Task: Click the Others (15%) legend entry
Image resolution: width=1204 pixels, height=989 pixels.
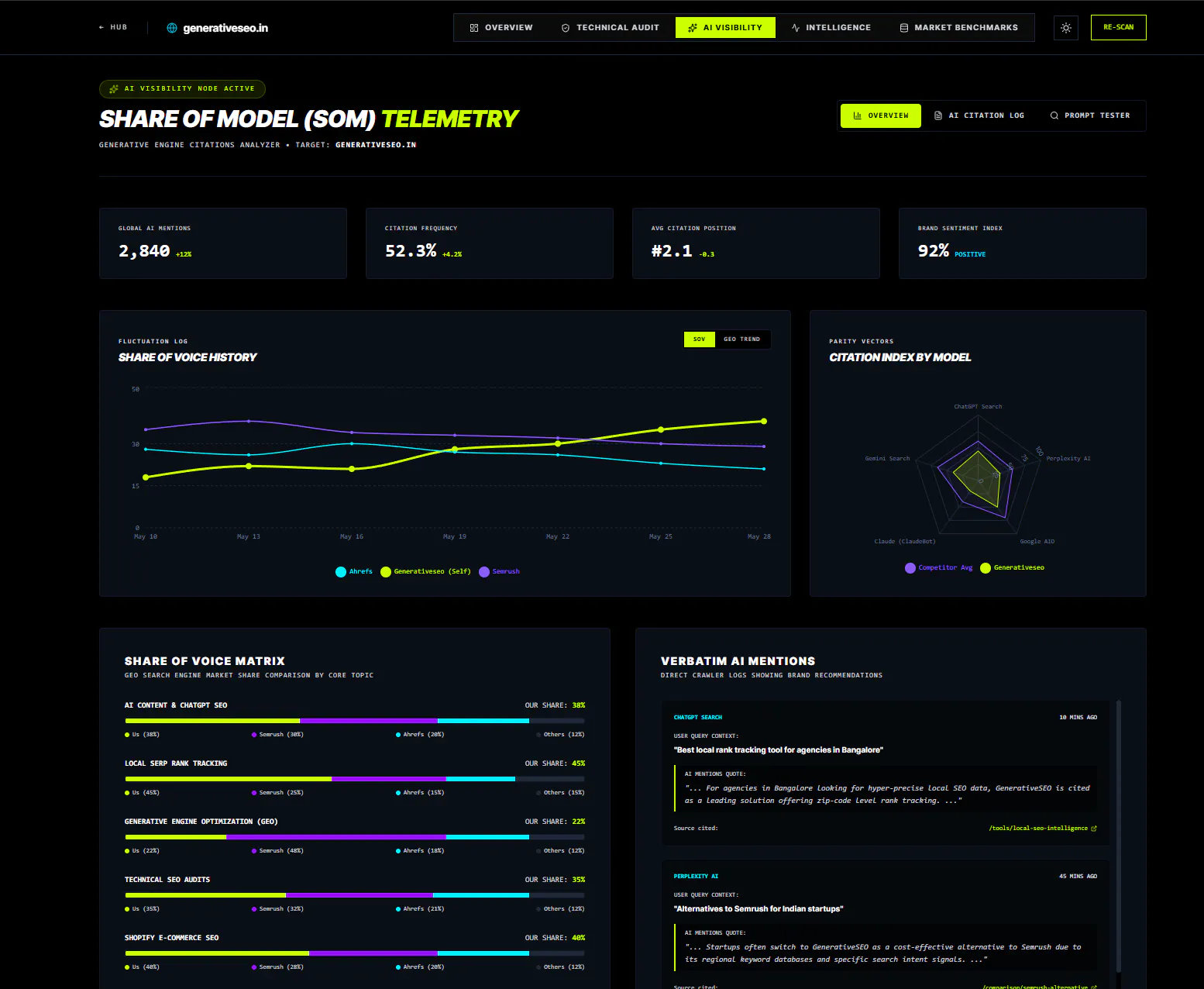Action: [x=560, y=793]
